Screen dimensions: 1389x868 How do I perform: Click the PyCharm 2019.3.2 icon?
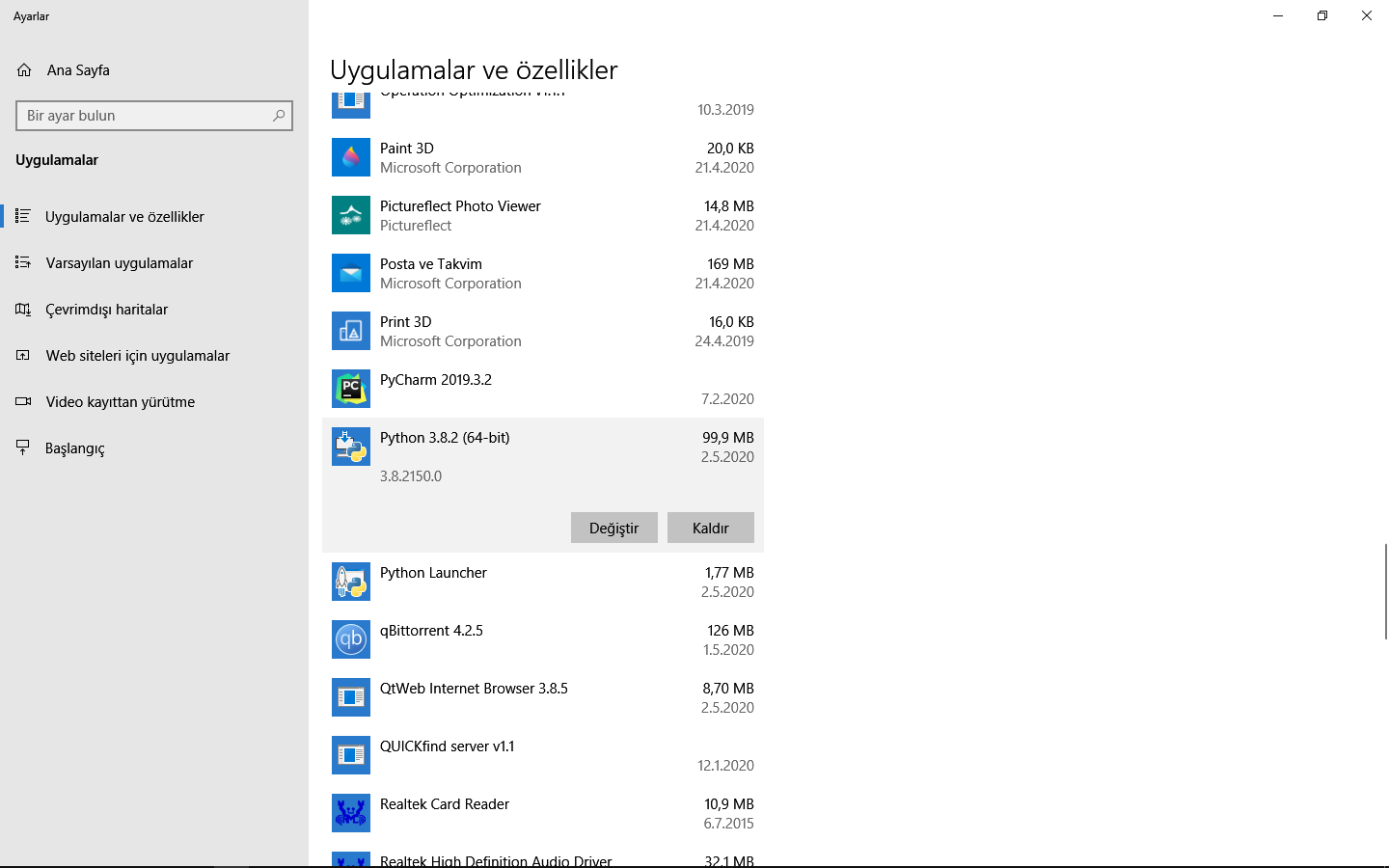click(x=351, y=389)
